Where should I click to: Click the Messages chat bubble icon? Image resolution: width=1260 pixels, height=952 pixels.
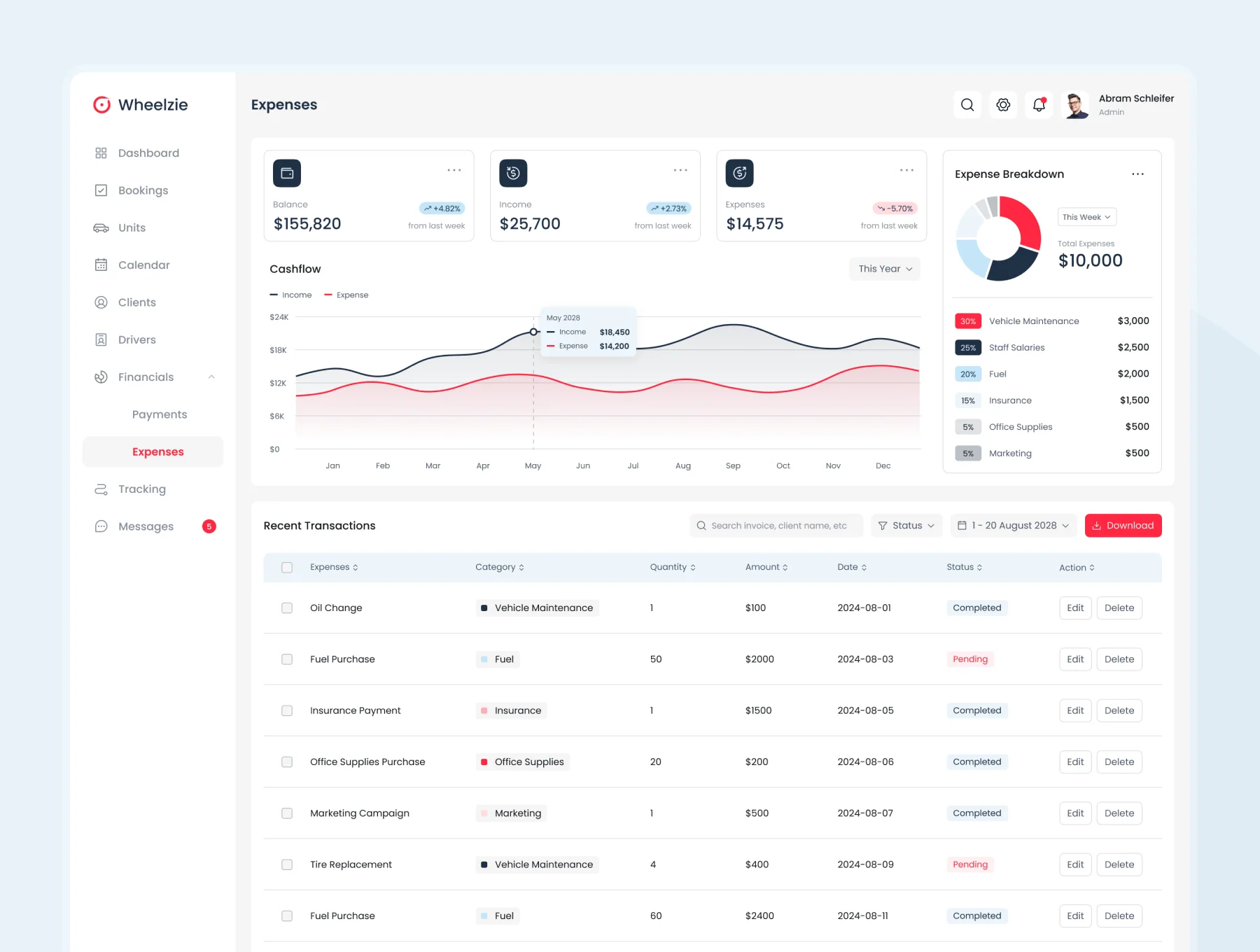pyautogui.click(x=101, y=526)
